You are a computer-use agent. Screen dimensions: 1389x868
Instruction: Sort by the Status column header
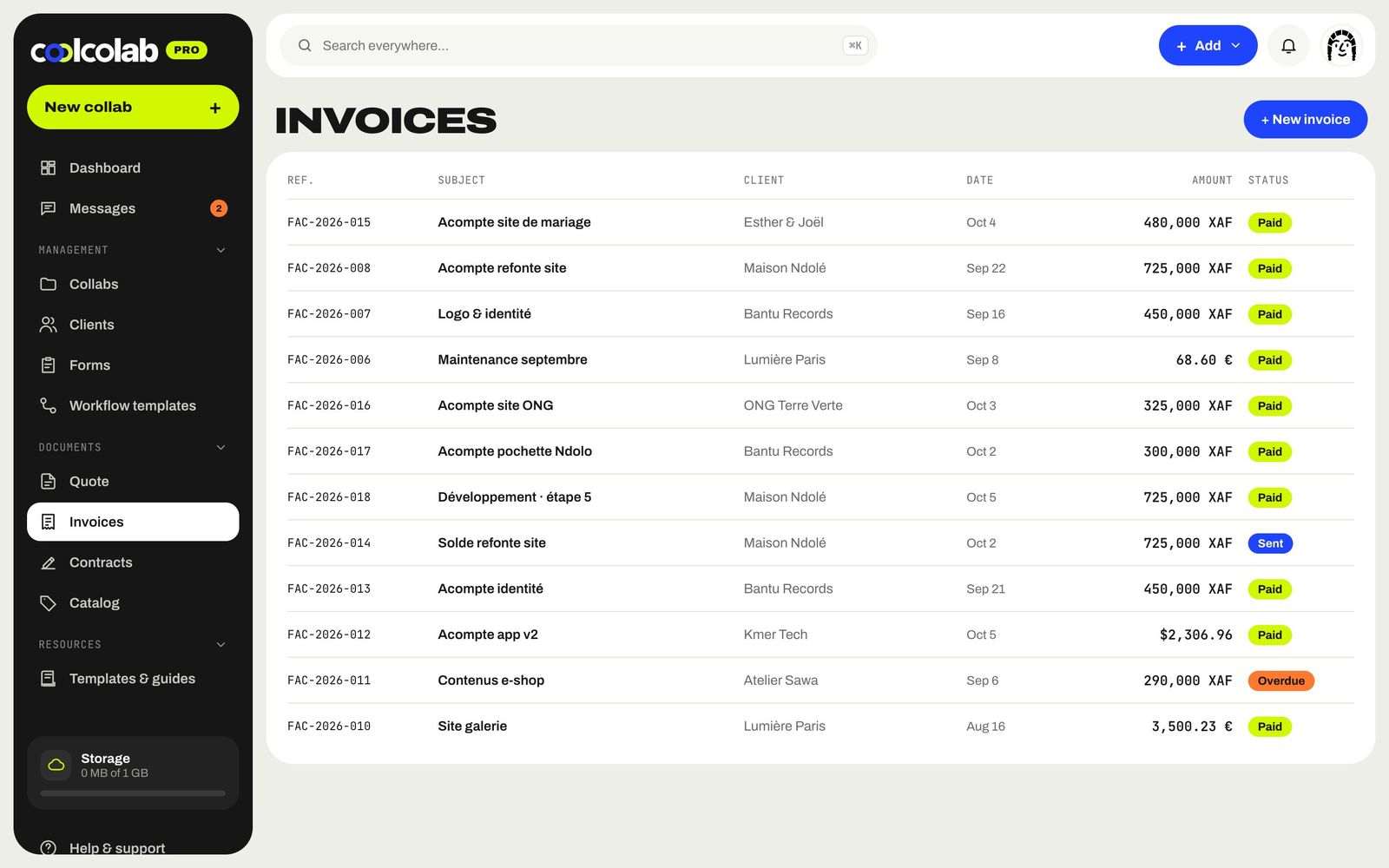pyautogui.click(x=1268, y=181)
